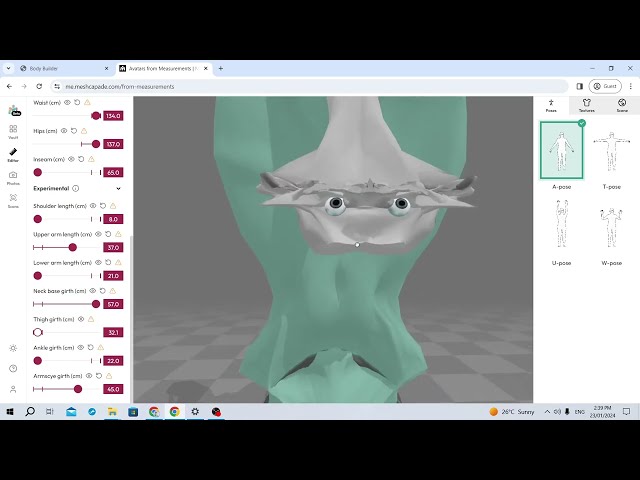Viewport: 640px width, 480px height.
Task: Toggle Ankle girth visibility eye
Action: [x=81, y=347]
